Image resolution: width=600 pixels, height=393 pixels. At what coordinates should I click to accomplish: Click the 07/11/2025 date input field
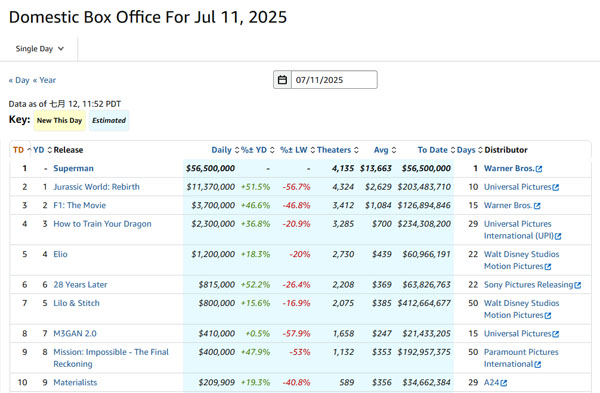coord(334,80)
